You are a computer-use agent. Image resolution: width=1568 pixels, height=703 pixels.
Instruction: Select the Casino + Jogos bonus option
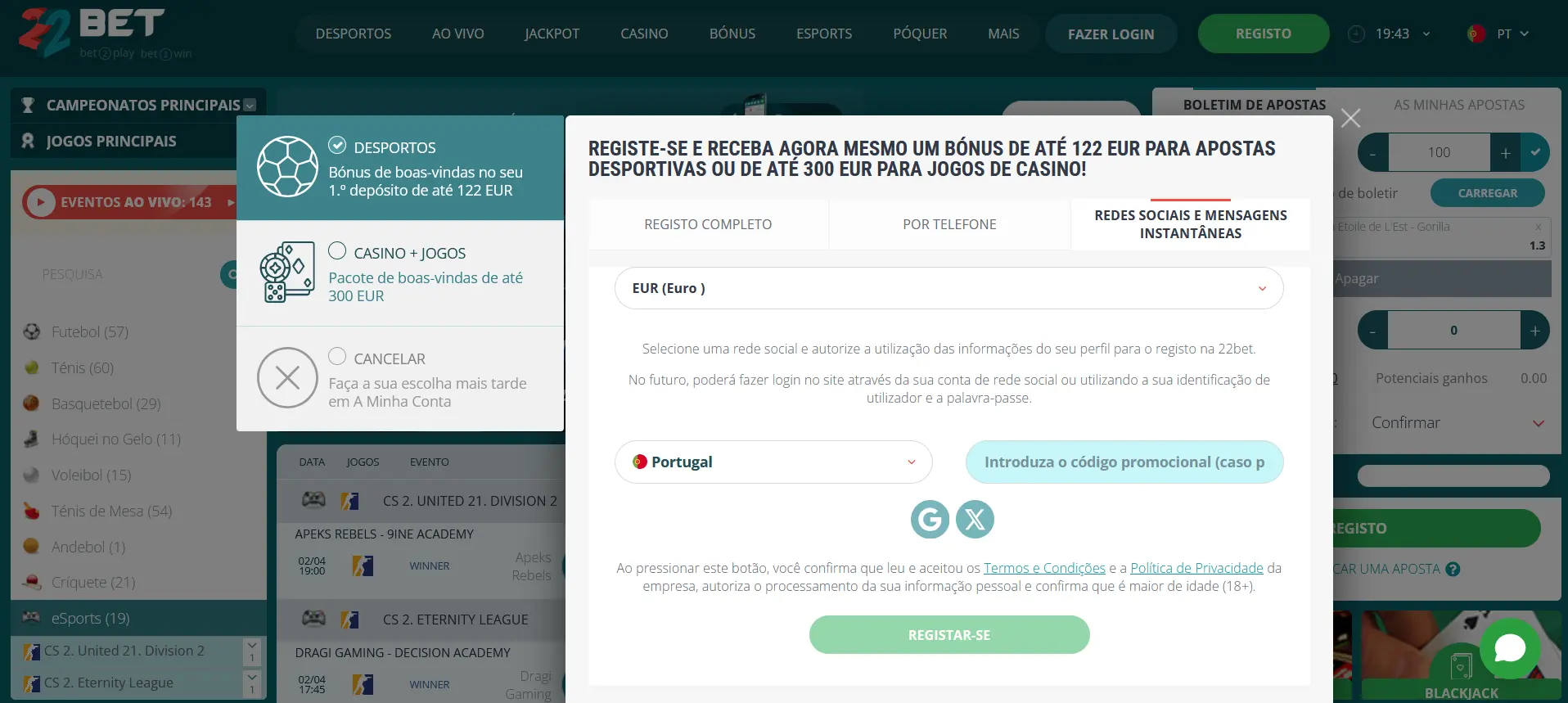point(337,251)
